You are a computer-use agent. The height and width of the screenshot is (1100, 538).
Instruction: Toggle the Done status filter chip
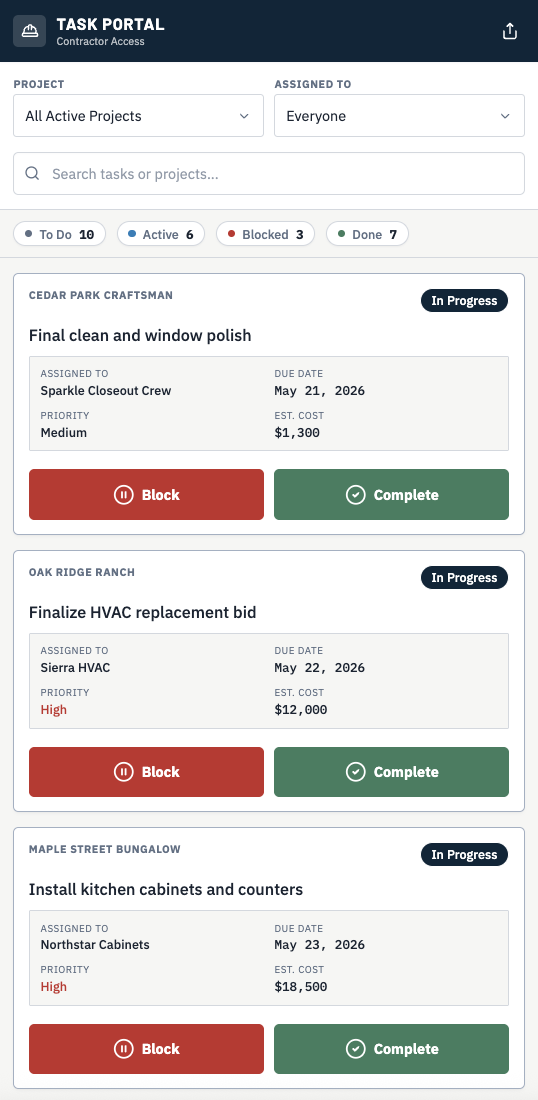367,234
